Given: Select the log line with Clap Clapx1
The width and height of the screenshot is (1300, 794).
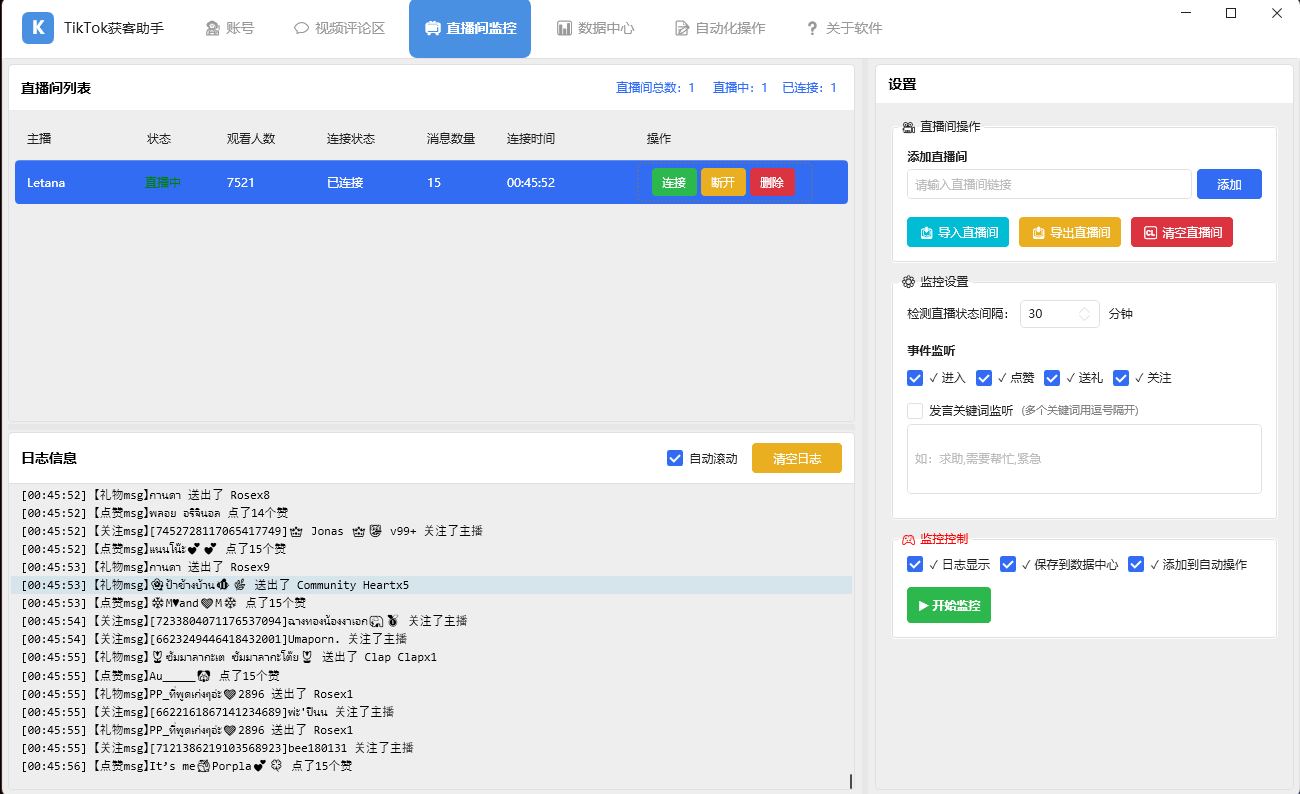Looking at the screenshot, I should tap(229, 657).
